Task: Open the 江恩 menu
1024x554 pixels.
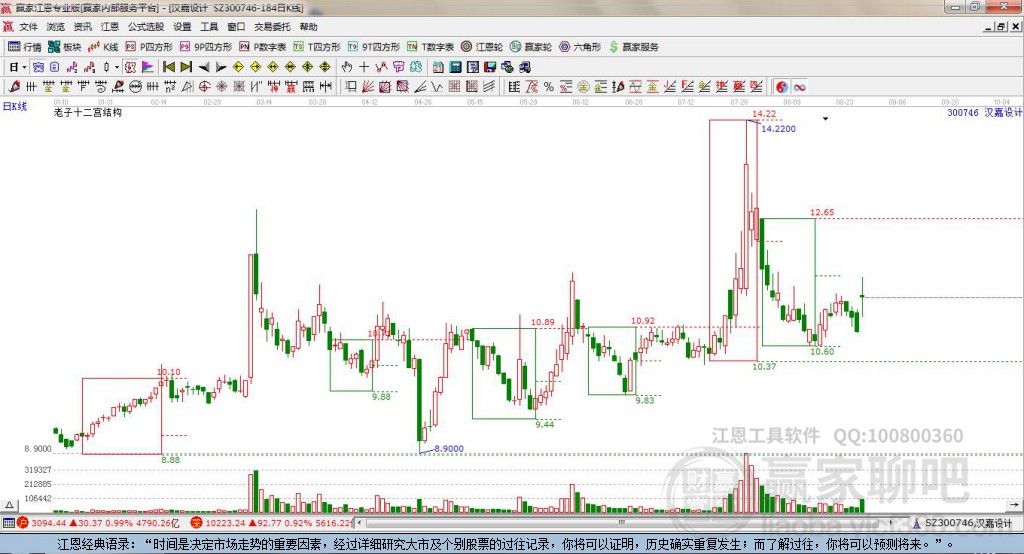Action: click(x=110, y=27)
